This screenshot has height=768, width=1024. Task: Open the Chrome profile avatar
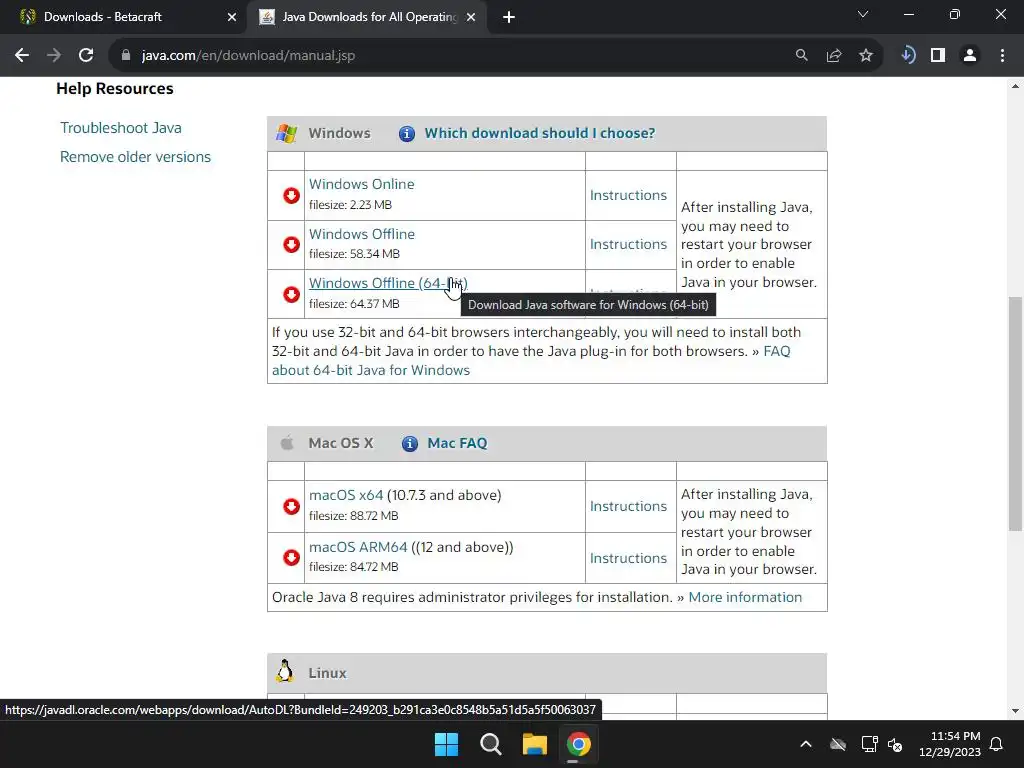[x=970, y=56]
